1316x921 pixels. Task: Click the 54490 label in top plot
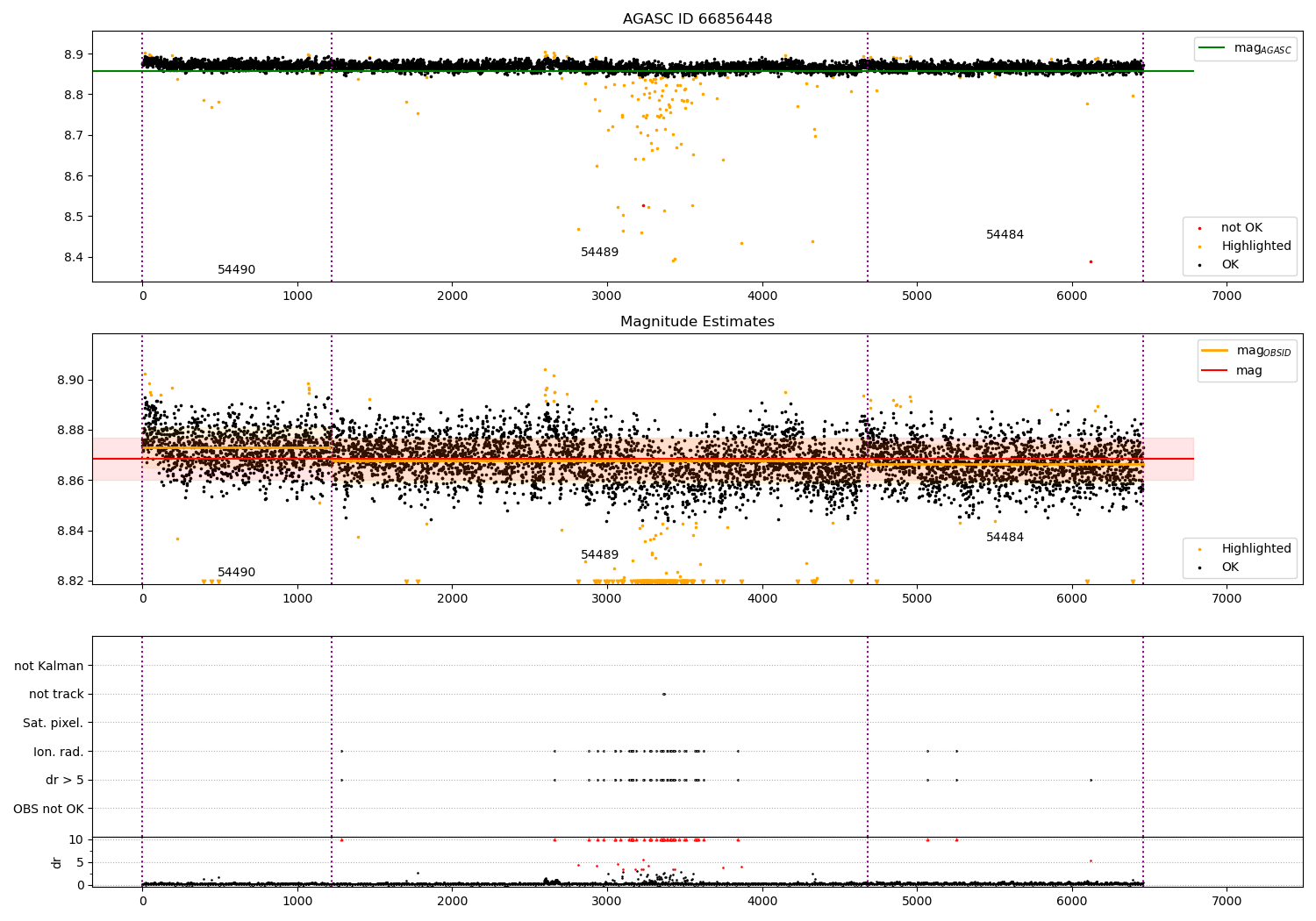point(237,270)
